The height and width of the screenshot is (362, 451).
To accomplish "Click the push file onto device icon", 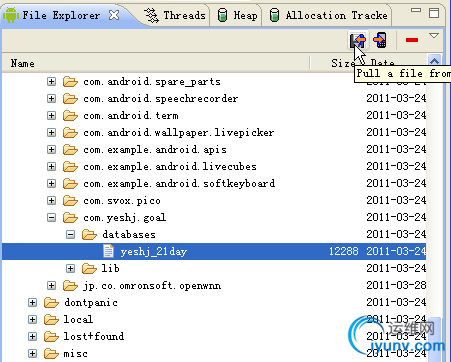I will [380, 40].
